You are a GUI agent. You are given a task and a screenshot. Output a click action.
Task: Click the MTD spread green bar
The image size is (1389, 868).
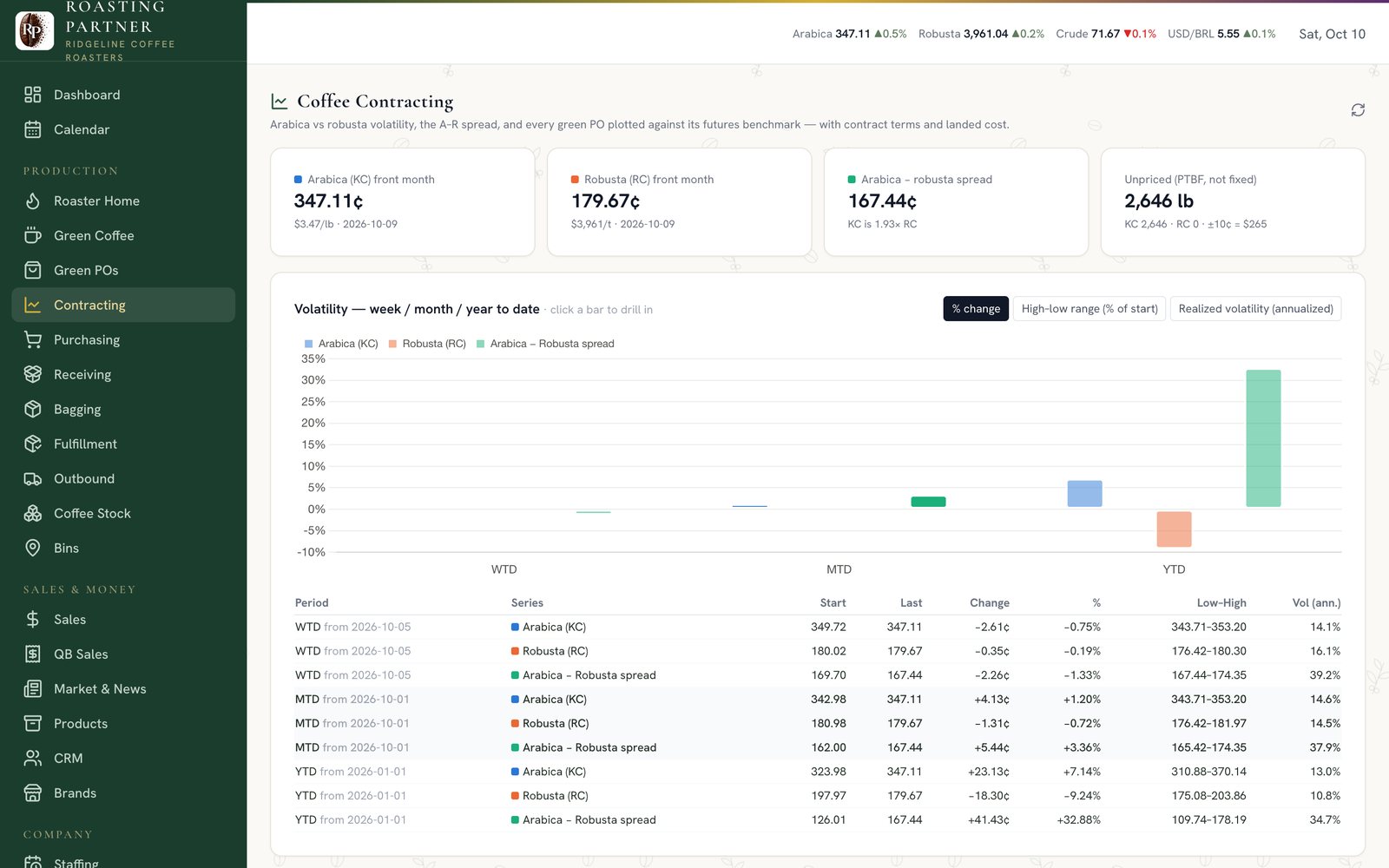928,502
